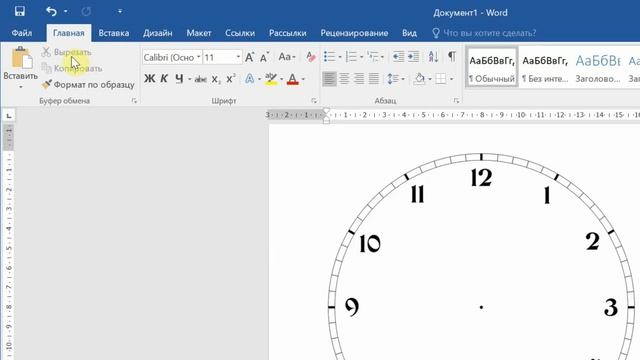Viewport: 640px width, 360px height.
Task: Click the Redo (repeat) icon
Action: click(86, 11)
